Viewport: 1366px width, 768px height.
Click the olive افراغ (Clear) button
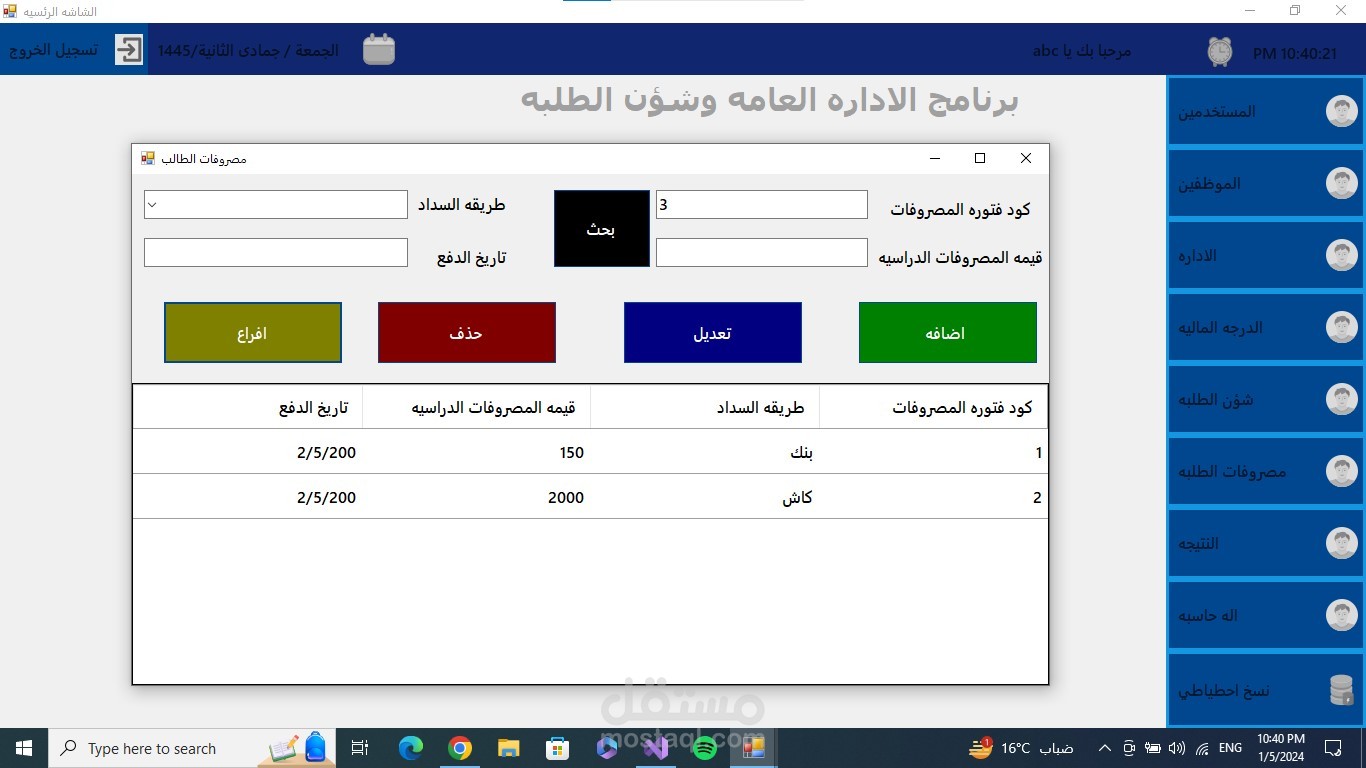[253, 333]
